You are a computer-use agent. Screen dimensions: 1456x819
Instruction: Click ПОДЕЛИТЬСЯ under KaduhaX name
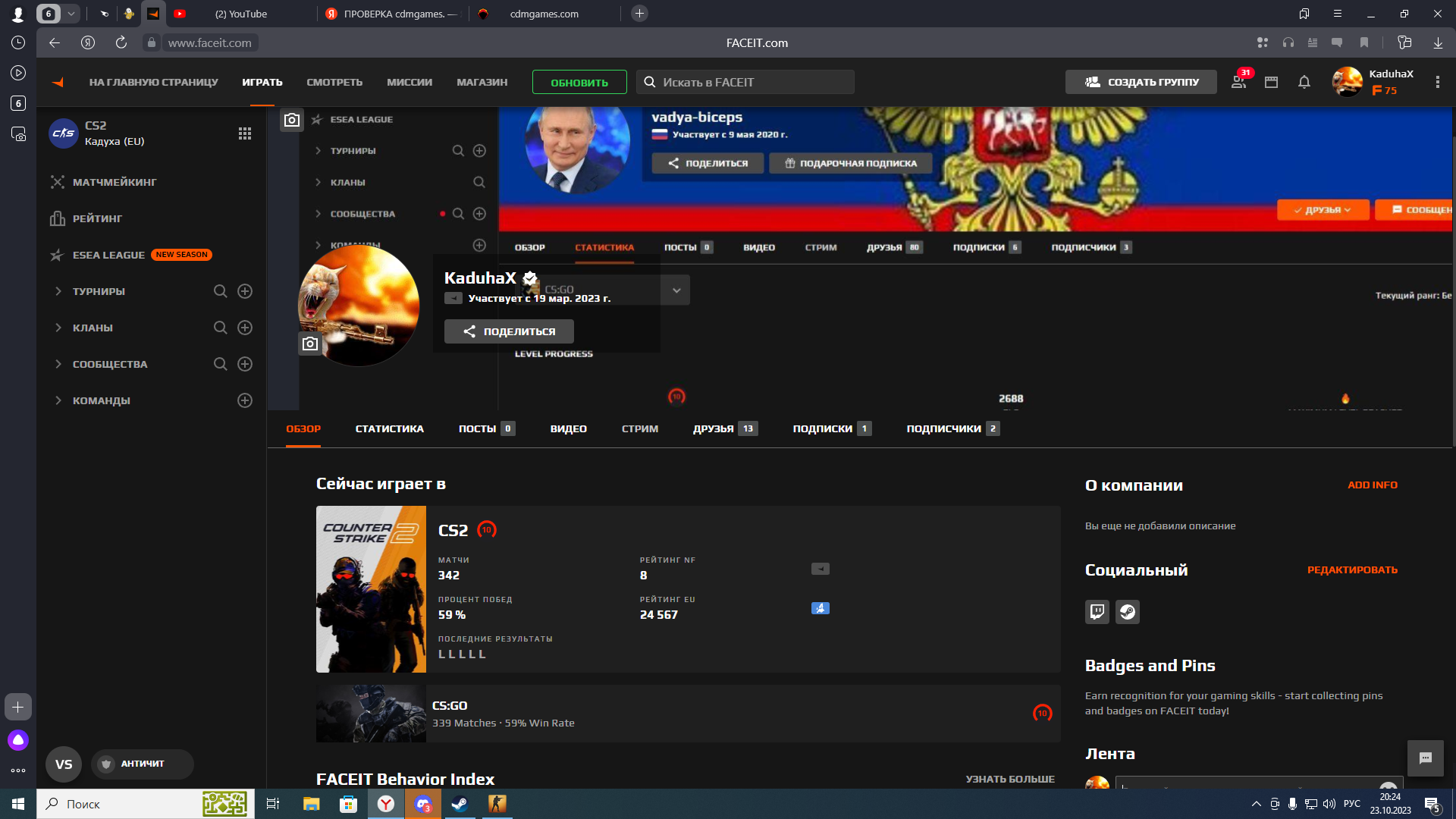509,331
